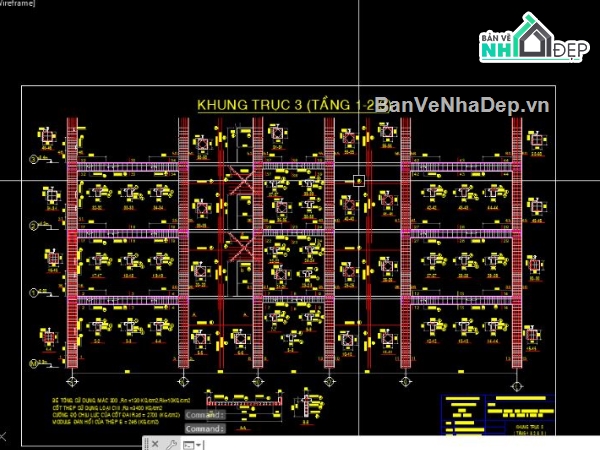The height and width of the screenshot is (450, 600).
Task: Click the top Command: history line
Action: (204, 414)
